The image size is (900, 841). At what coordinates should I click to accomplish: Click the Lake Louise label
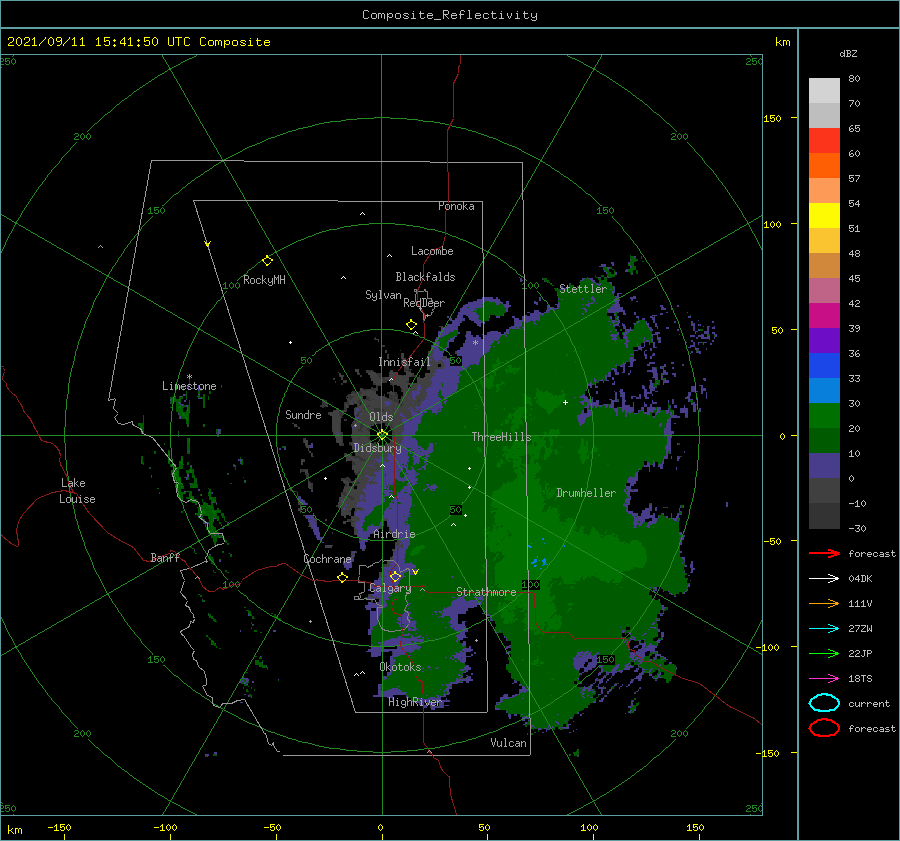[x=78, y=491]
